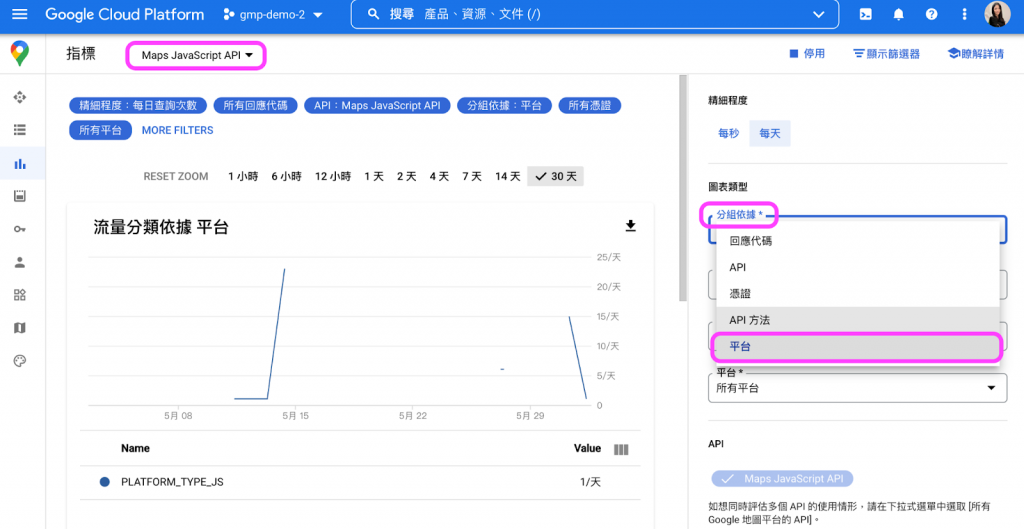
Task: Click the 精細程度：每日查詢次數 filter chip
Action: click(x=138, y=106)
